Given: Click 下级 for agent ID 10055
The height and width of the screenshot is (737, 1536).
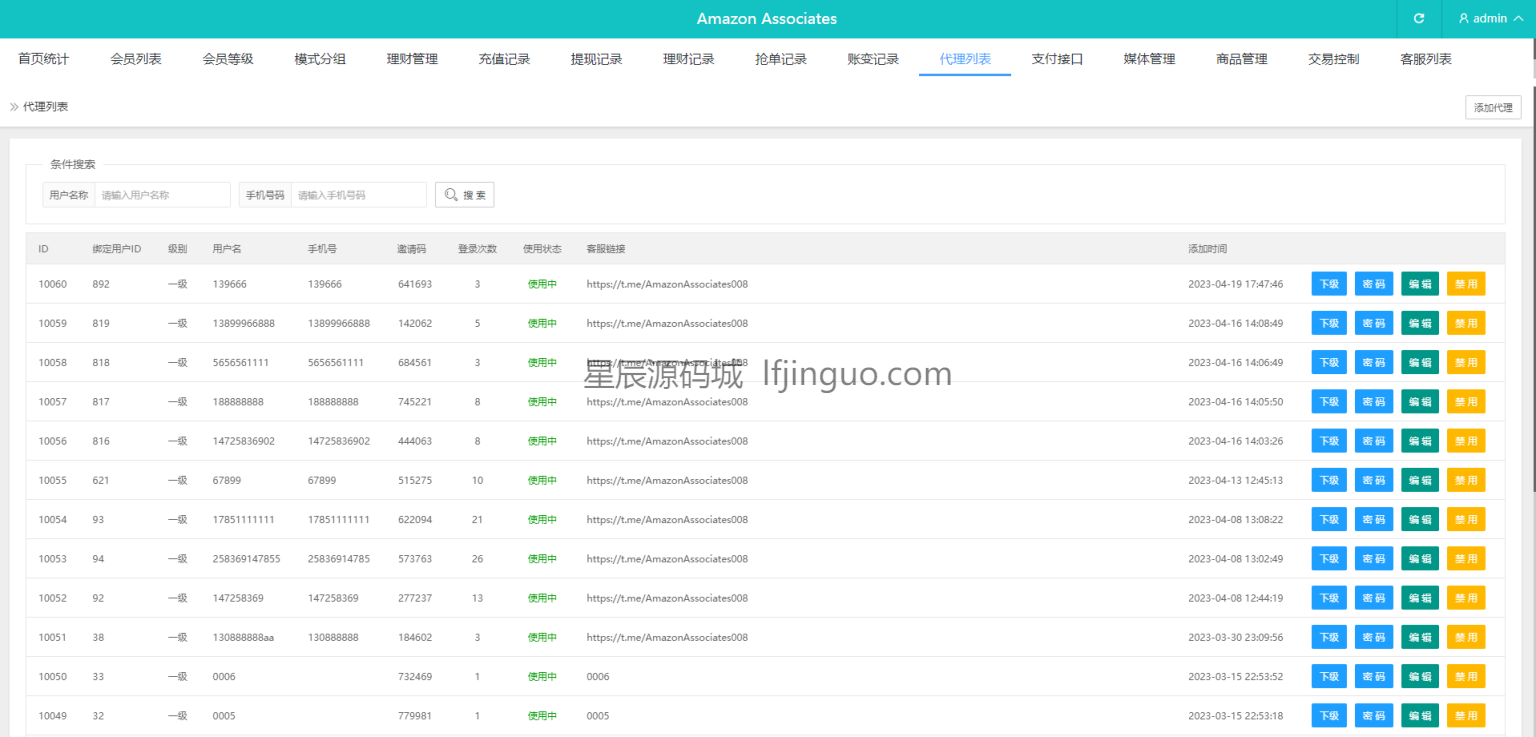Looking at the screenshot, I should (x=1329, y=480).
